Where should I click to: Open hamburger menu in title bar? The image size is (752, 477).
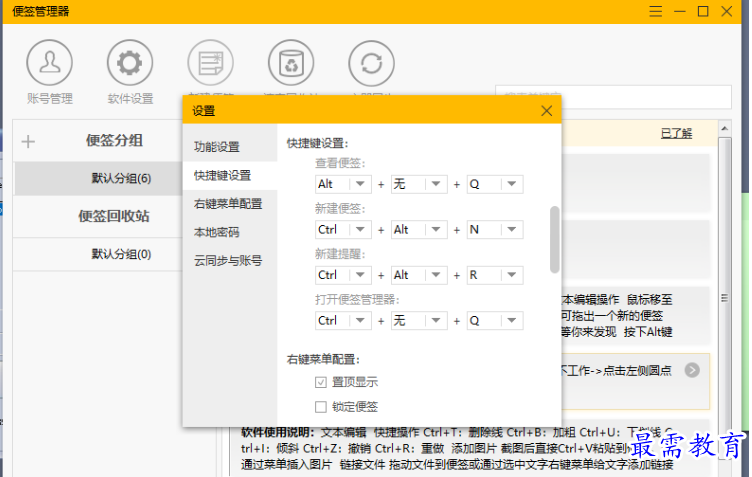click(656, 11)
